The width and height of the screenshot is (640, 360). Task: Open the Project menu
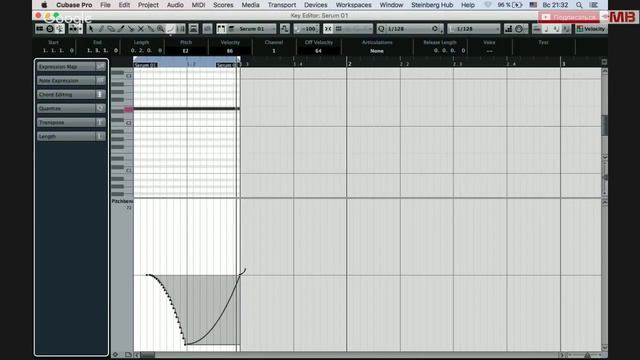[148, 5]
